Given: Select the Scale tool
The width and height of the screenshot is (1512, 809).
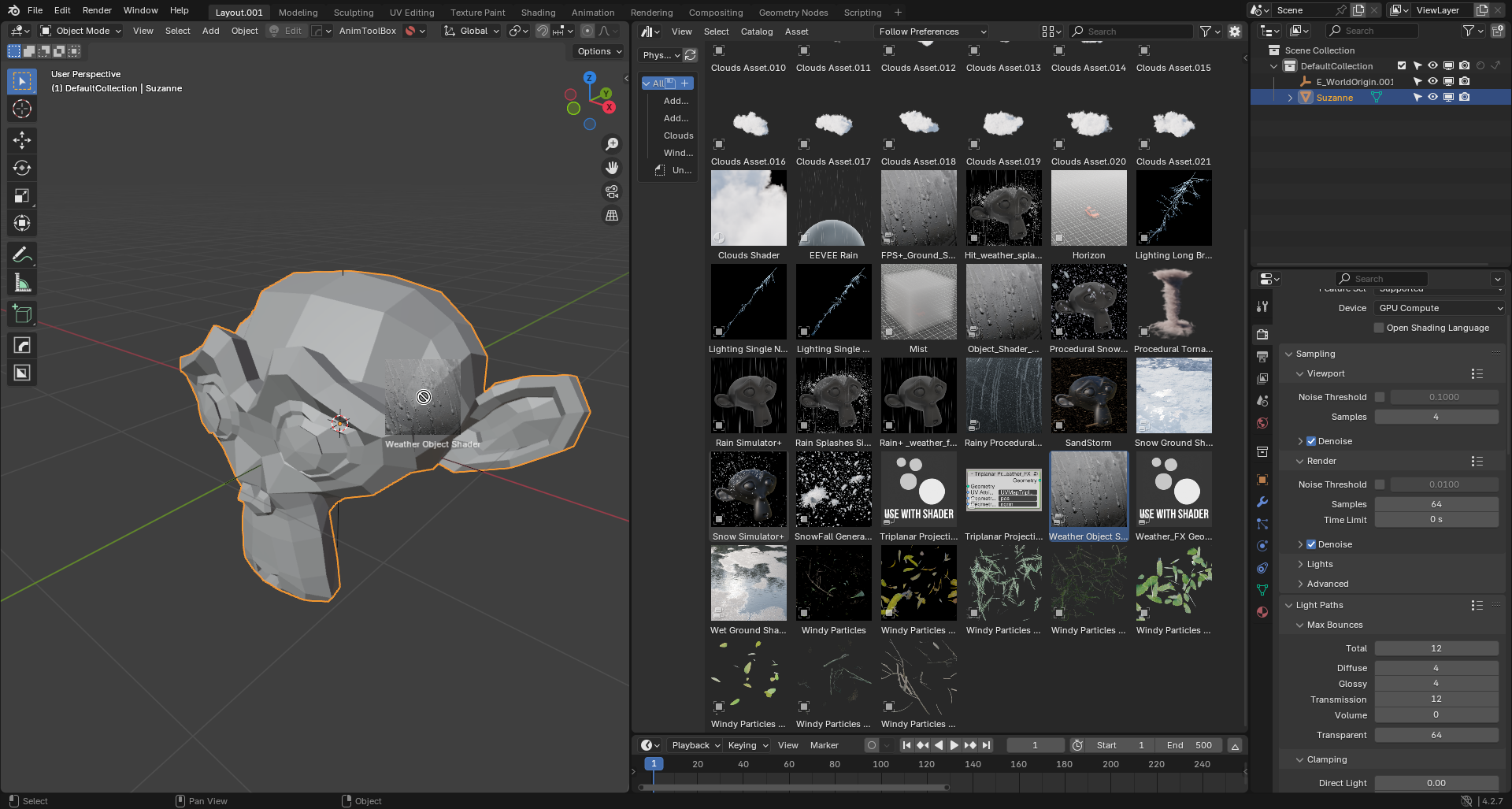Looking at the screenshot, I should pos(22,195).
